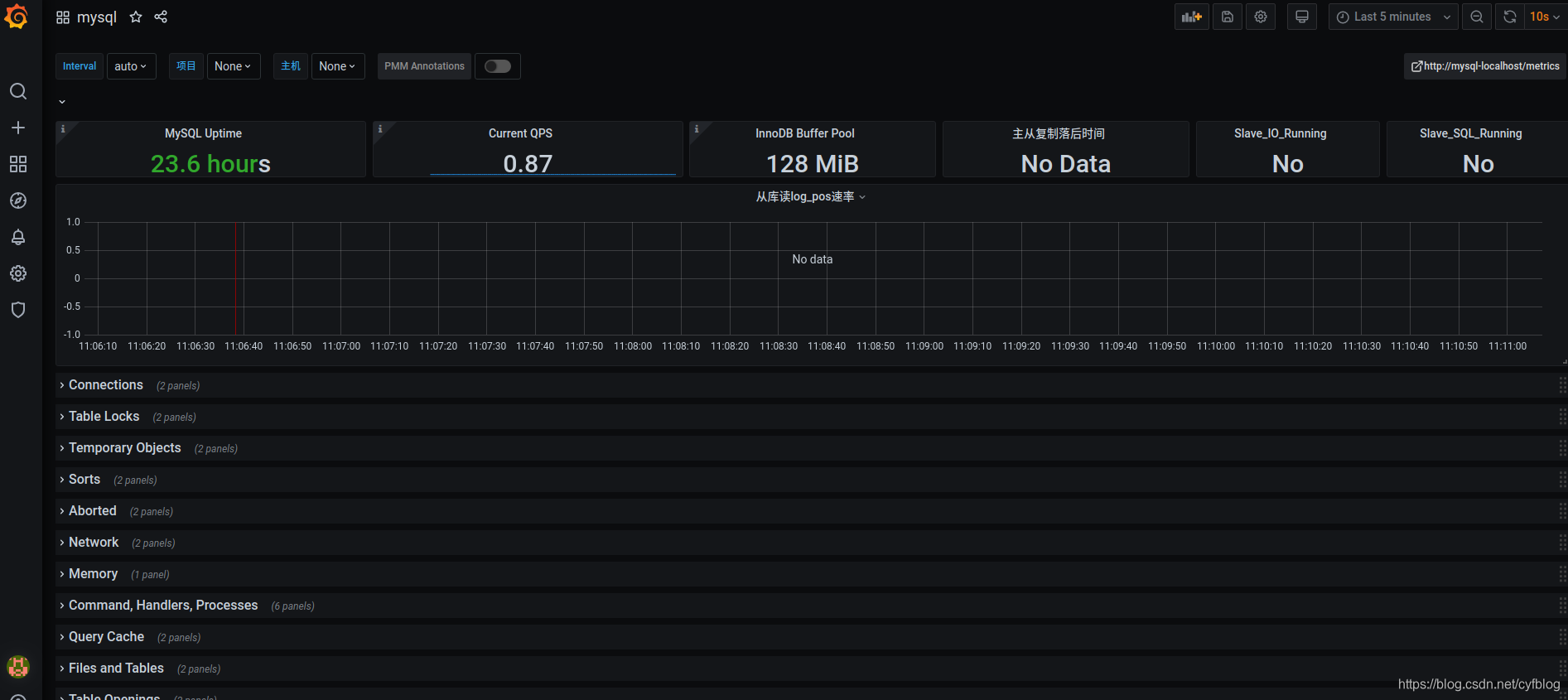Click the Create plus icon in sidebar

18,128
